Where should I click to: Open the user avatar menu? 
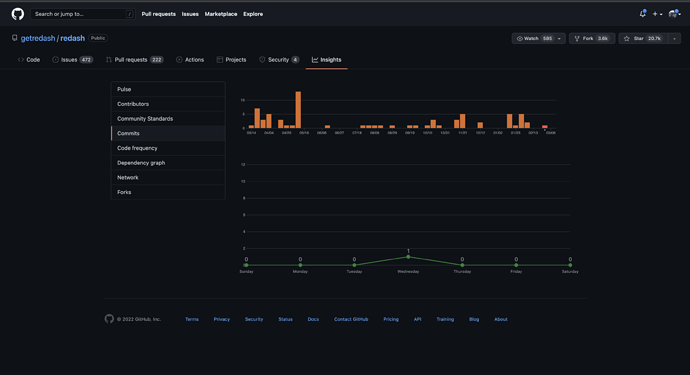click(674, 14)
